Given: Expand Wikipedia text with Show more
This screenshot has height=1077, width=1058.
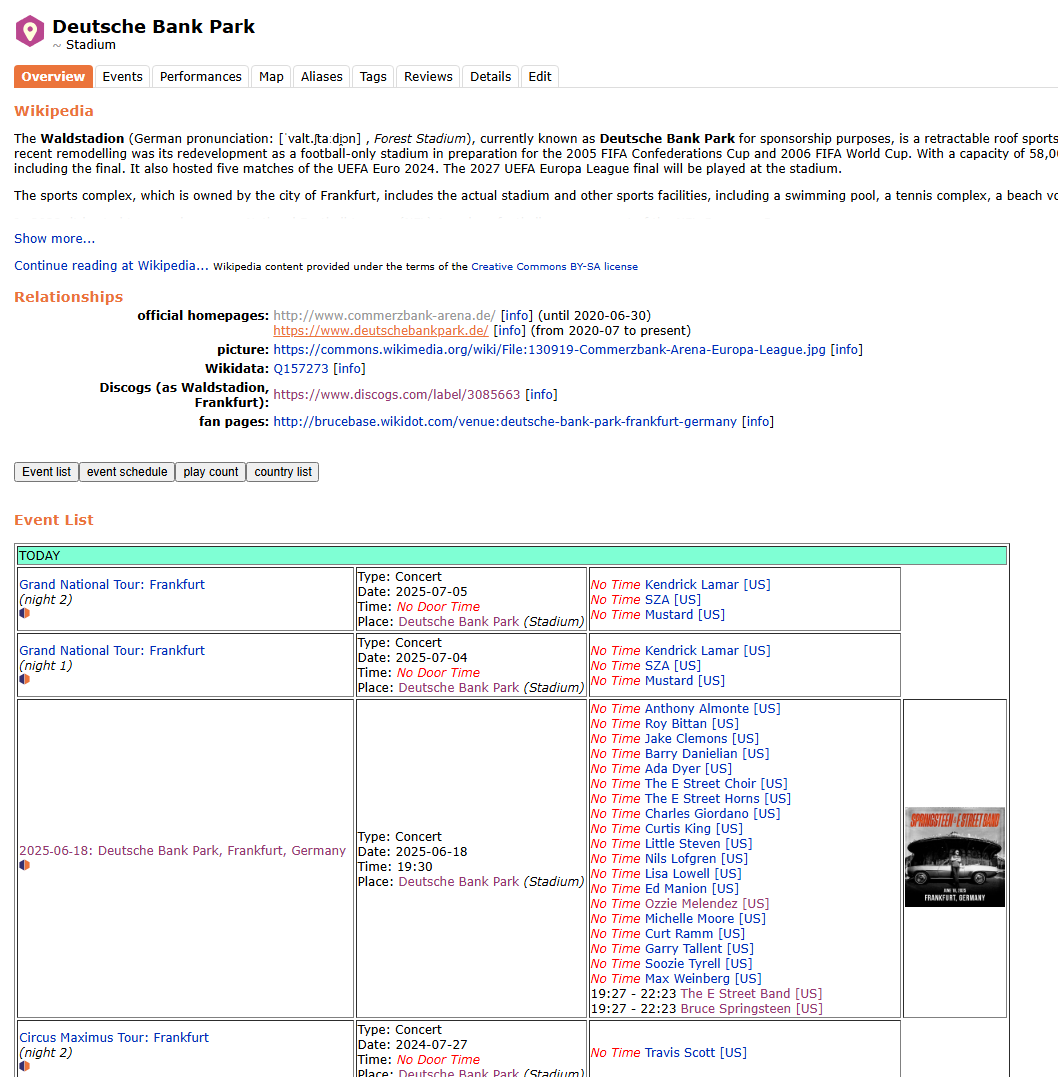Looking at the screenshot, I should [x=55, y=239].
